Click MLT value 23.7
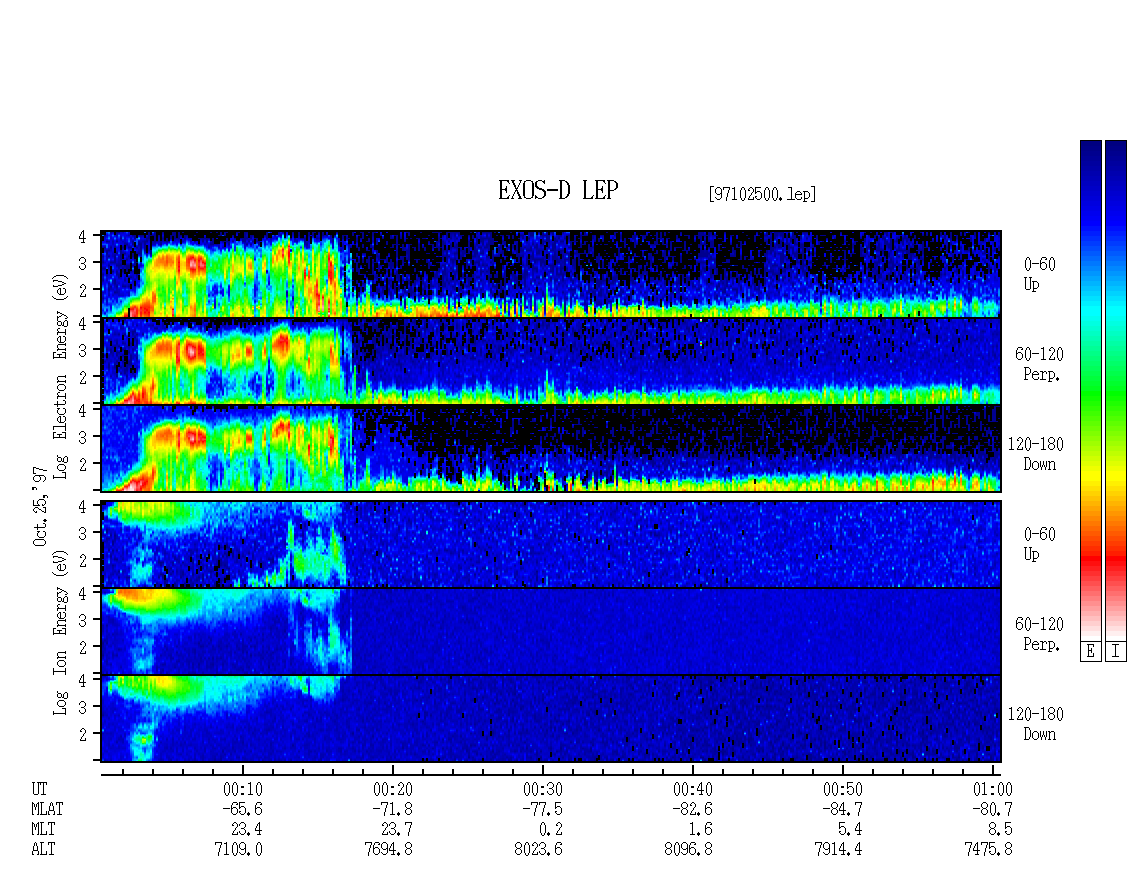 coord(397,830)
